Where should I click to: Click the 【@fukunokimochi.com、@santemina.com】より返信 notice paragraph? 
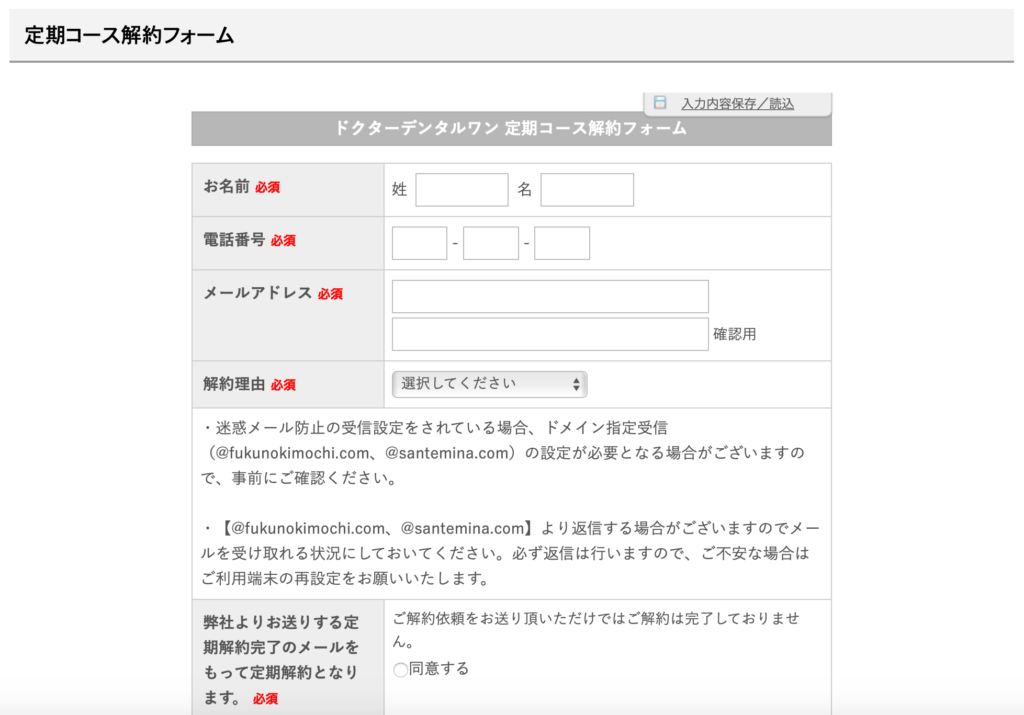click(510, 553)
